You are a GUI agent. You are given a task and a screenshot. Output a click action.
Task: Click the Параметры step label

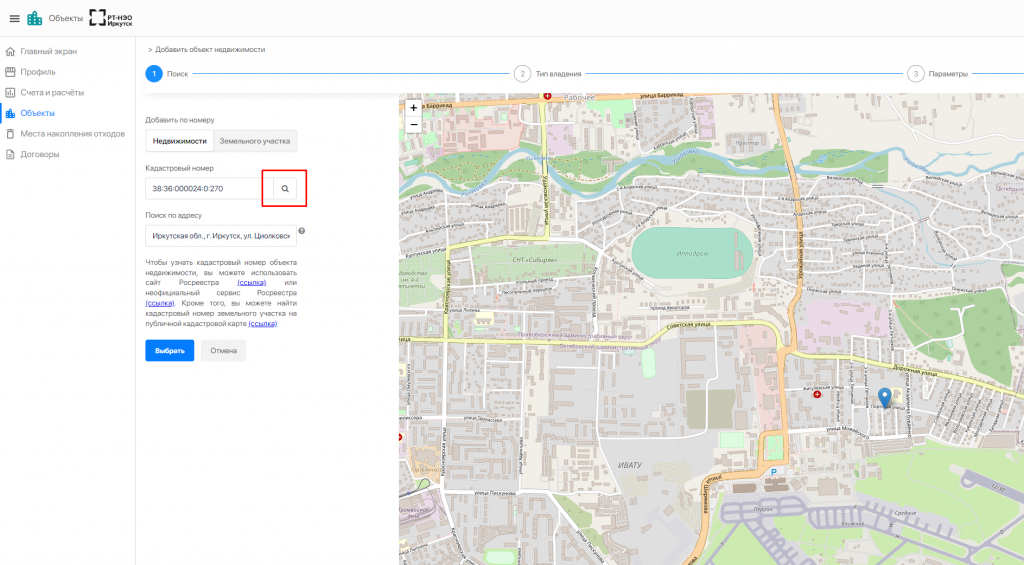(x=948, y=74)
